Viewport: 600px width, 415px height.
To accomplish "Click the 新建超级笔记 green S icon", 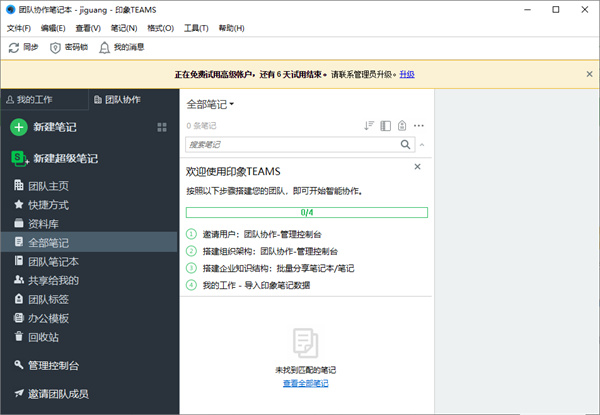I will pos(18,158).
